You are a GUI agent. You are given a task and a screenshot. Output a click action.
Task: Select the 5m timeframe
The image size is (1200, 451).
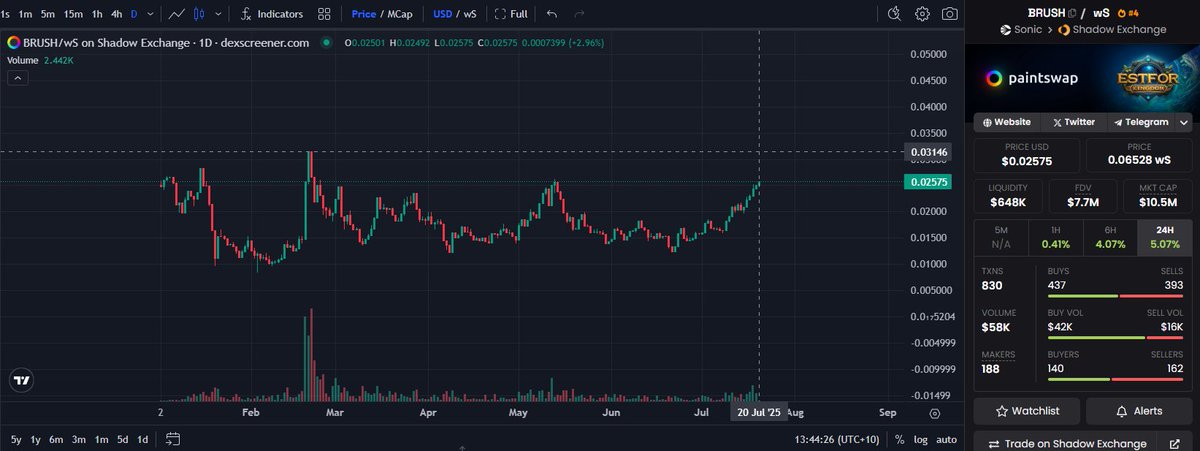coord(48,15)
